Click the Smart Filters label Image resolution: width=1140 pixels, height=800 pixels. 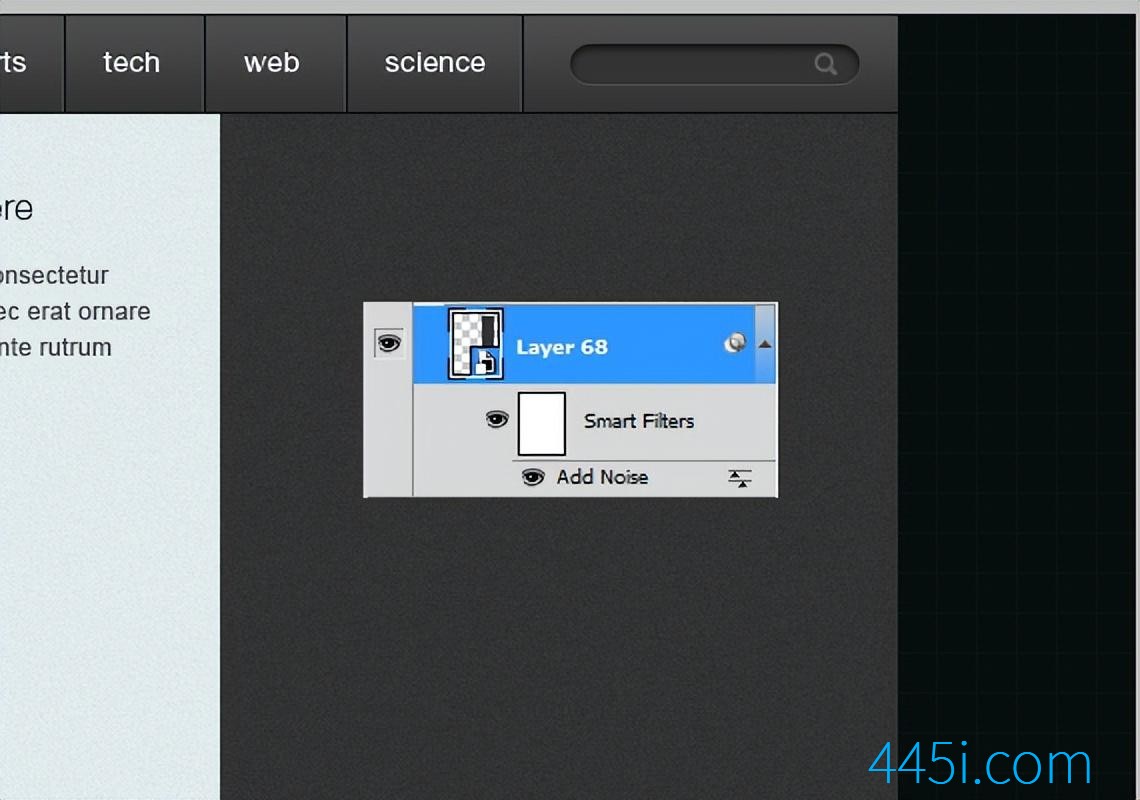pos(638,421)
